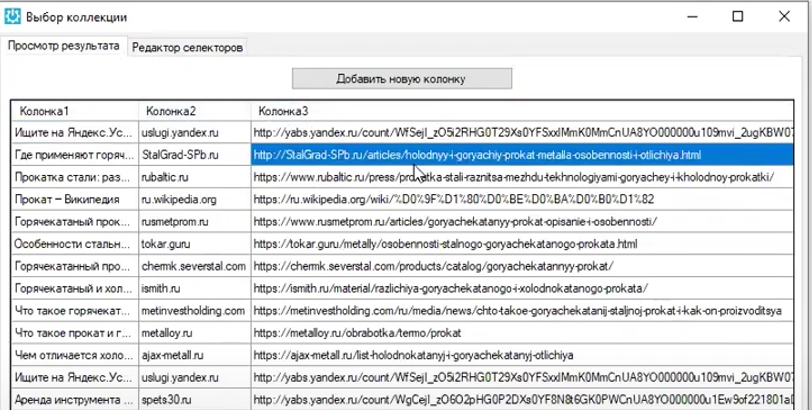This screenshot has height=410, width=812.
Task: Click the metinvestholding.com domain cell
Action: pos(195,311)
